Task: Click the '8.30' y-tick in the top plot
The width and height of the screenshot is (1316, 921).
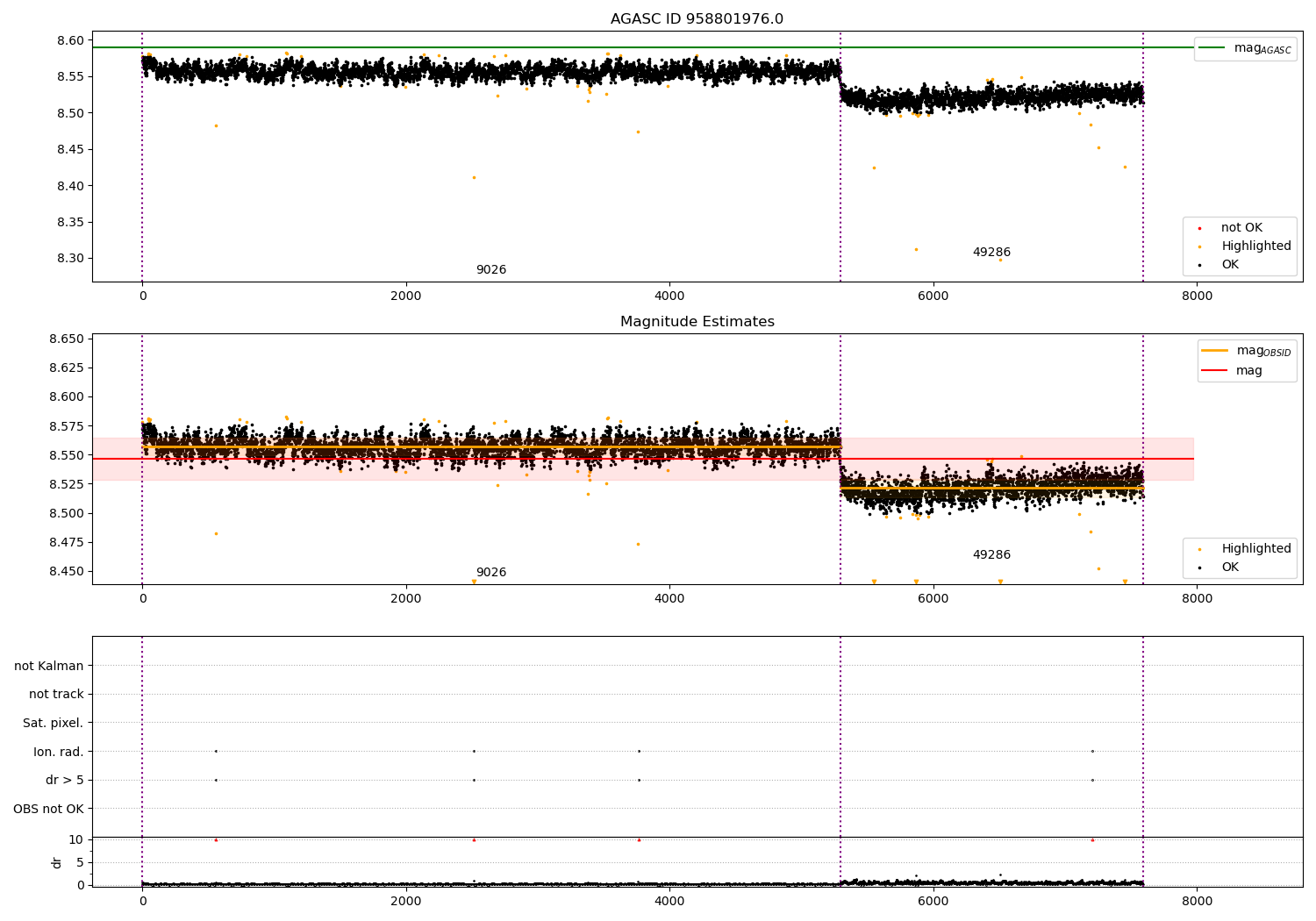Action: click(72, 259)
